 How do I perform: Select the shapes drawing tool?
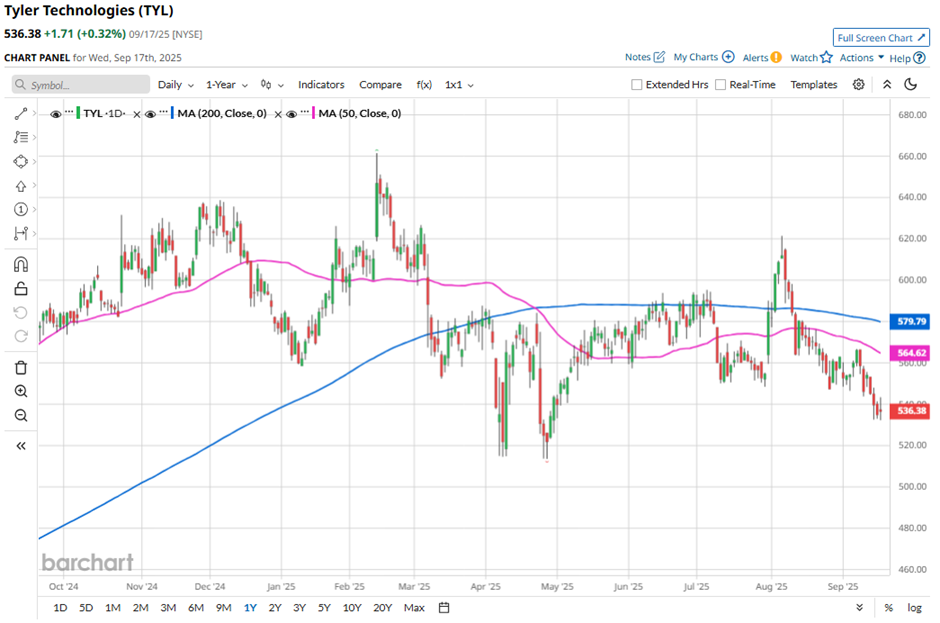coord(21,161)
